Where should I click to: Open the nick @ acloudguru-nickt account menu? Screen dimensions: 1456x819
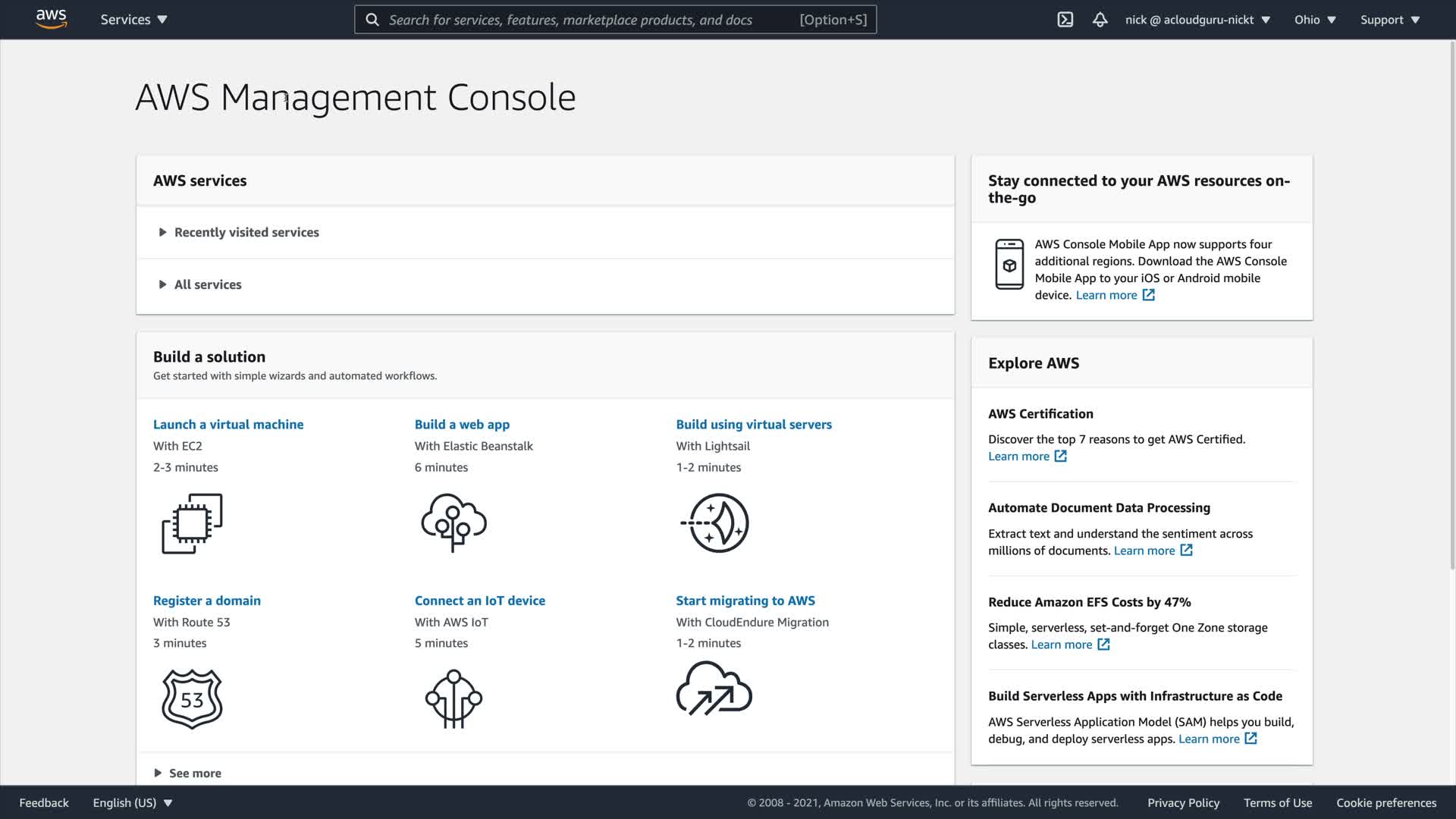1197,20
